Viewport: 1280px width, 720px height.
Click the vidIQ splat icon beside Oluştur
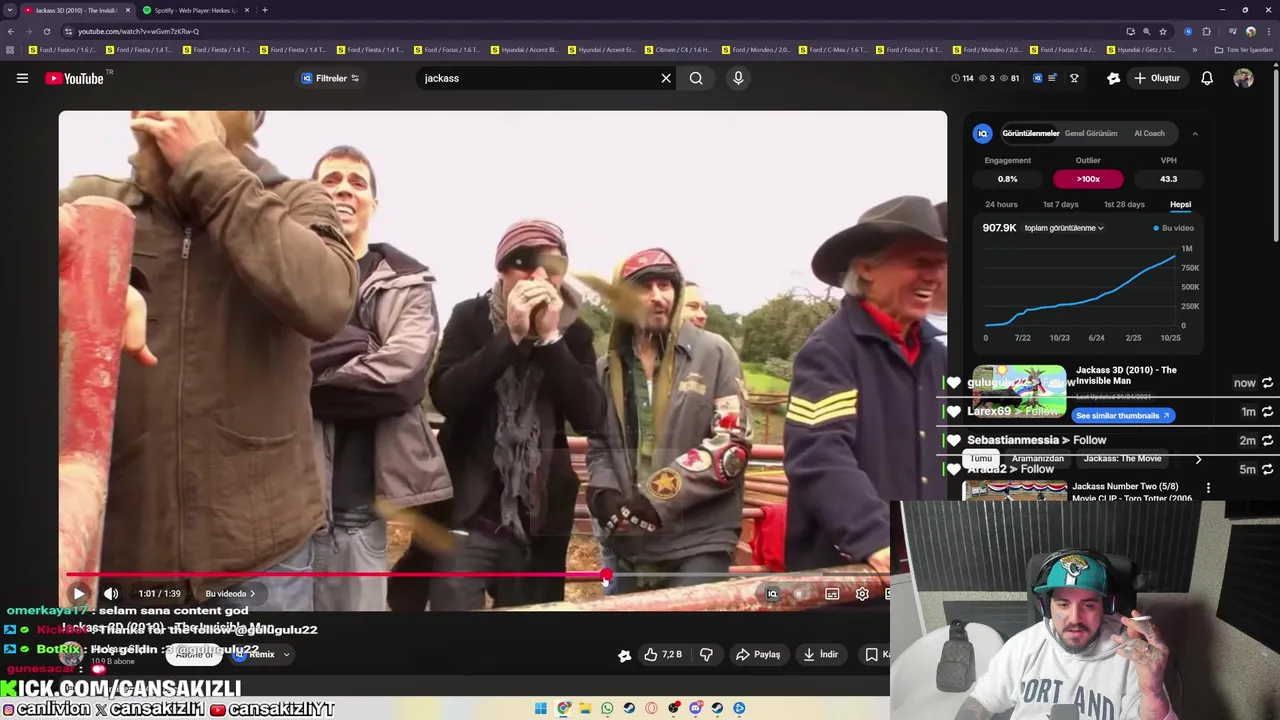pyautogui.click(x=1113, y=78)
